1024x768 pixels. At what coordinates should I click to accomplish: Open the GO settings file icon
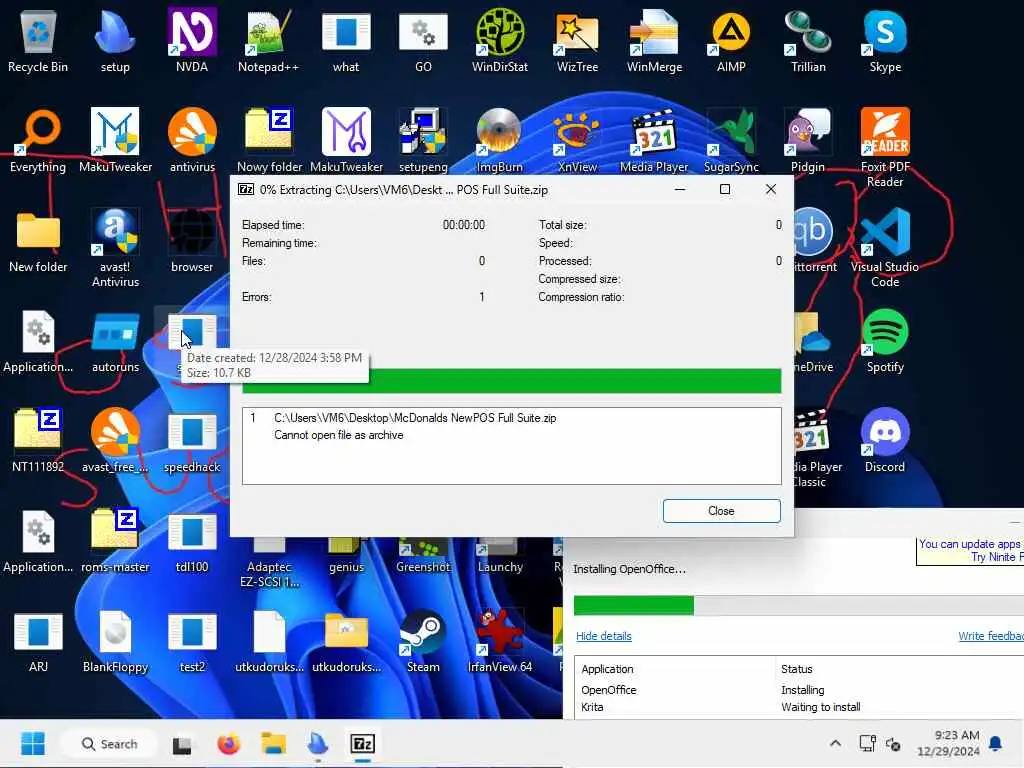[423, 40]
